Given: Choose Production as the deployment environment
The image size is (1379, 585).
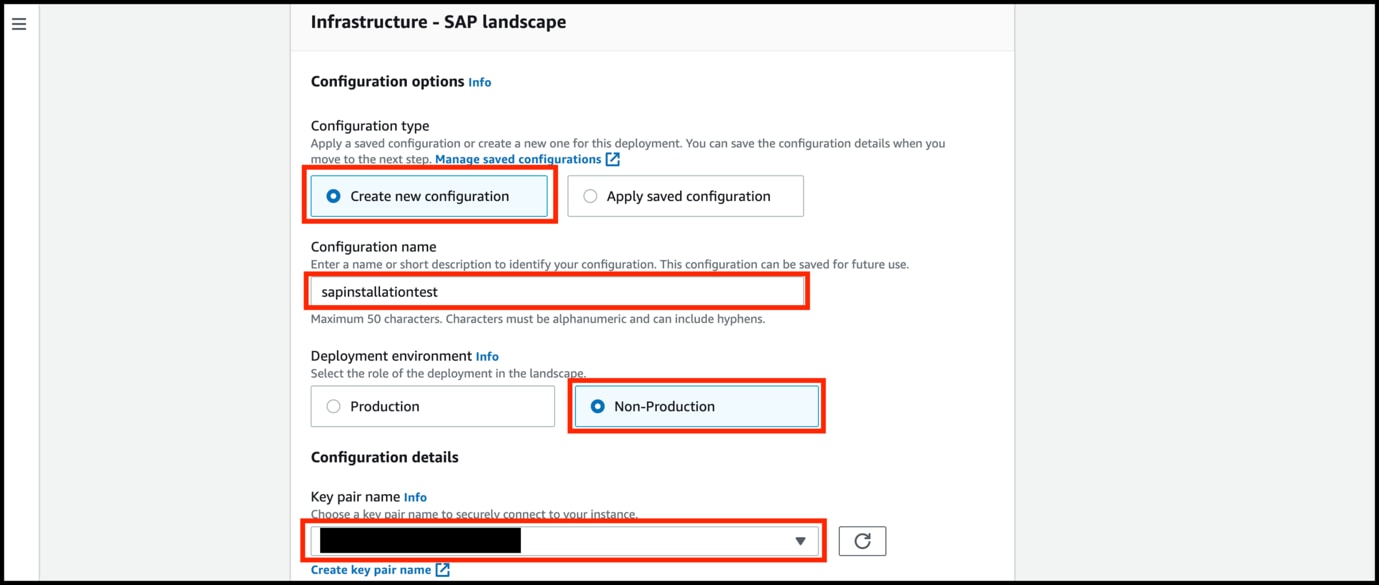Looking at the screenshot, I should click(432, 406).
